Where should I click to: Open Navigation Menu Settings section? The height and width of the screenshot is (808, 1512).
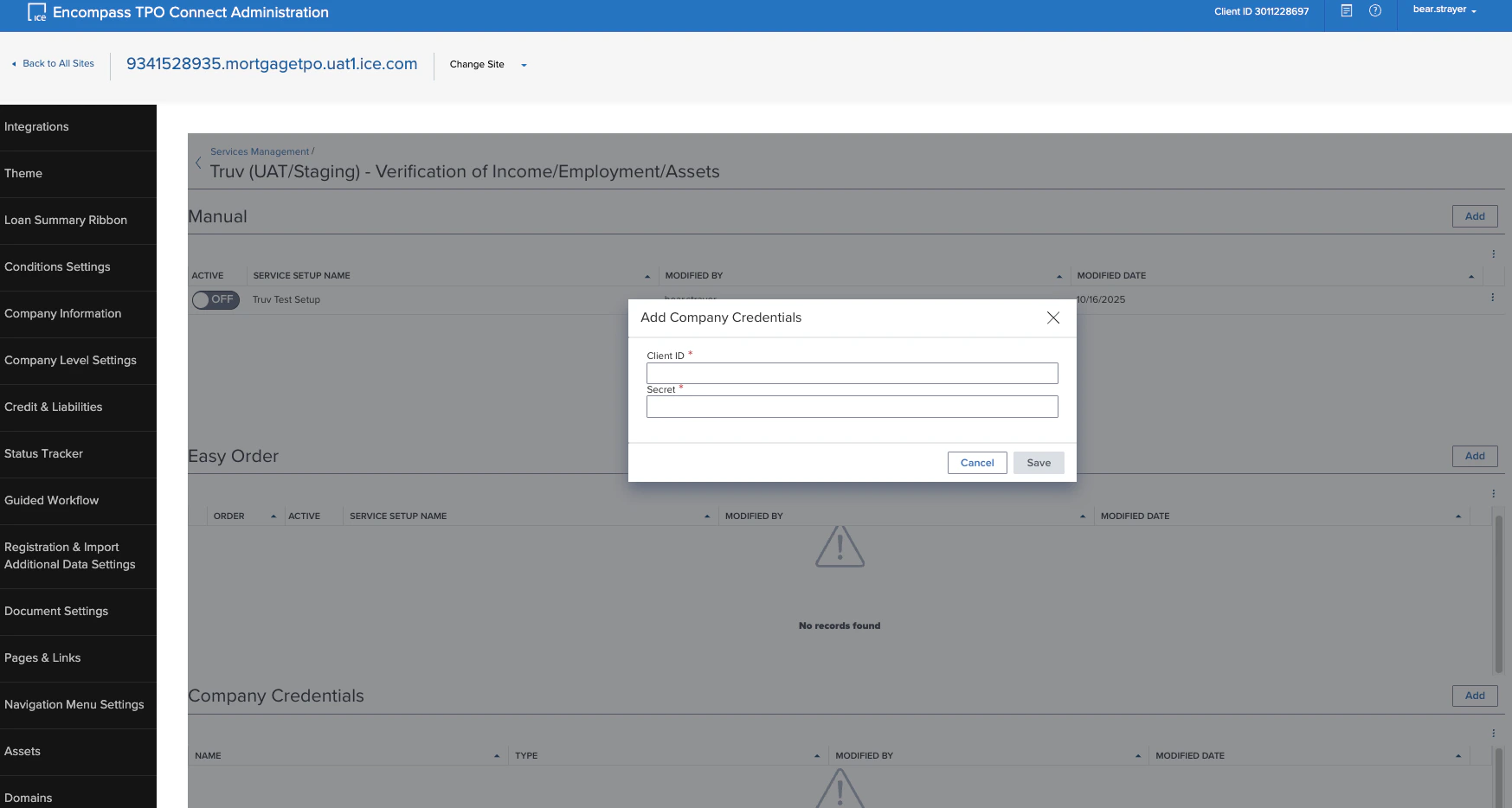coord(74,704)
